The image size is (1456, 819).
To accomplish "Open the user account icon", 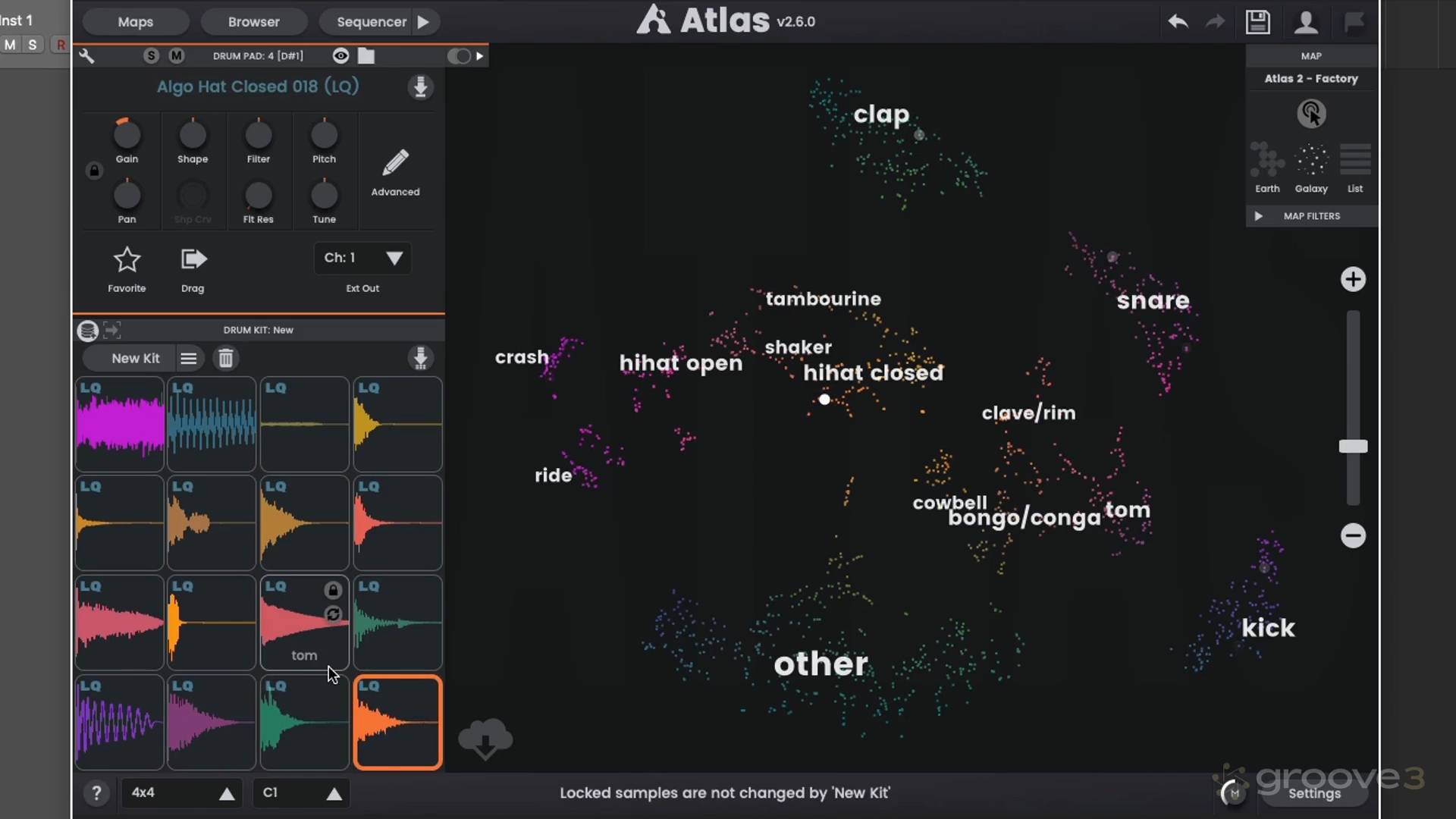I will click(1305, 22).
